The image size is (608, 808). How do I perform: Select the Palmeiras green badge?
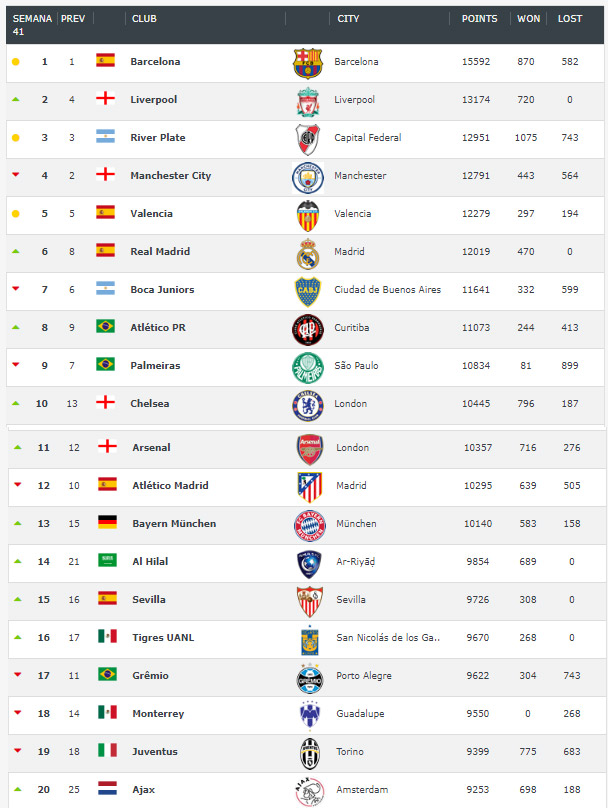(x=308, y=367)
